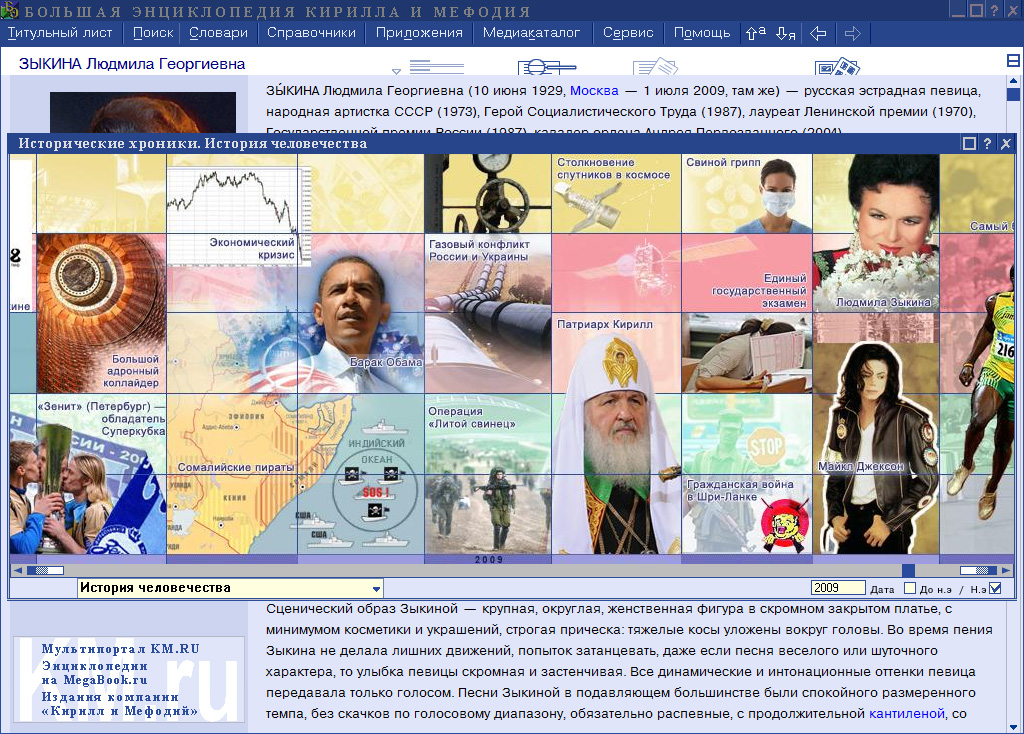Image resolution: width=1024 pixels, height=734 pixels.
Task: Go forward using the right arrow icon
Action: pos(852,33)
